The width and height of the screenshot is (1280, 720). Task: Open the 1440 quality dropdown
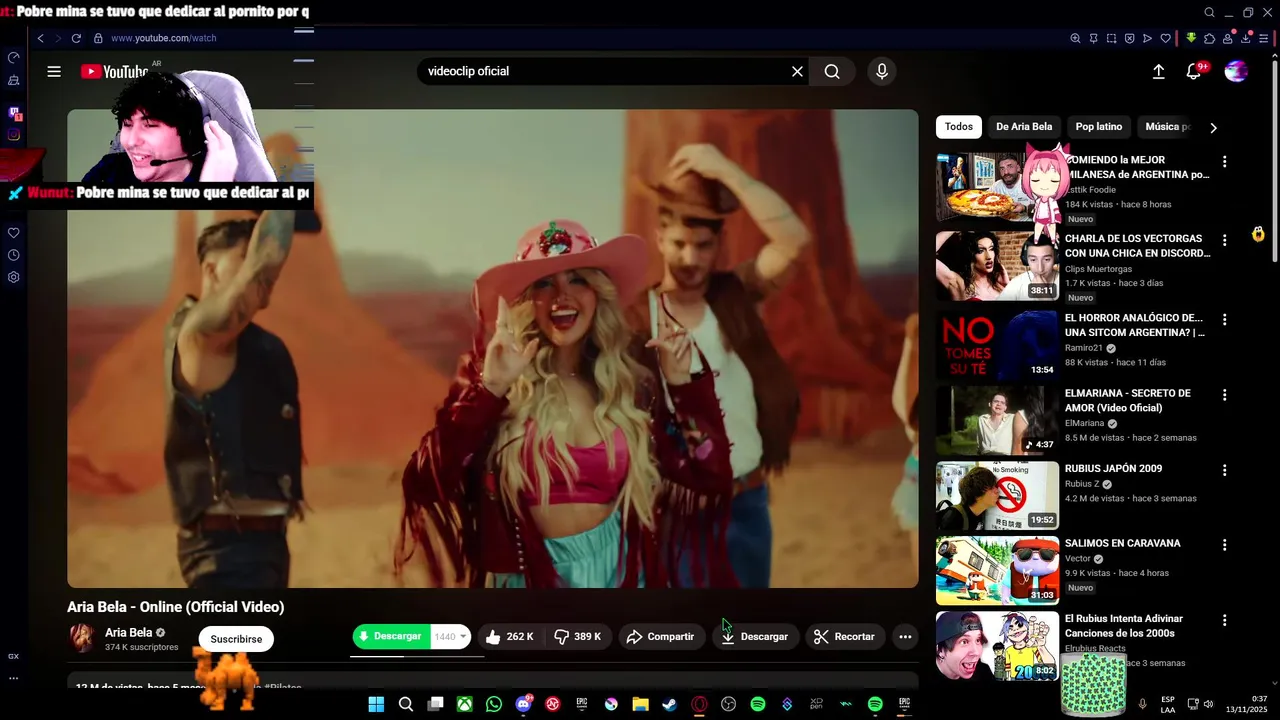[x=450, y=636]
